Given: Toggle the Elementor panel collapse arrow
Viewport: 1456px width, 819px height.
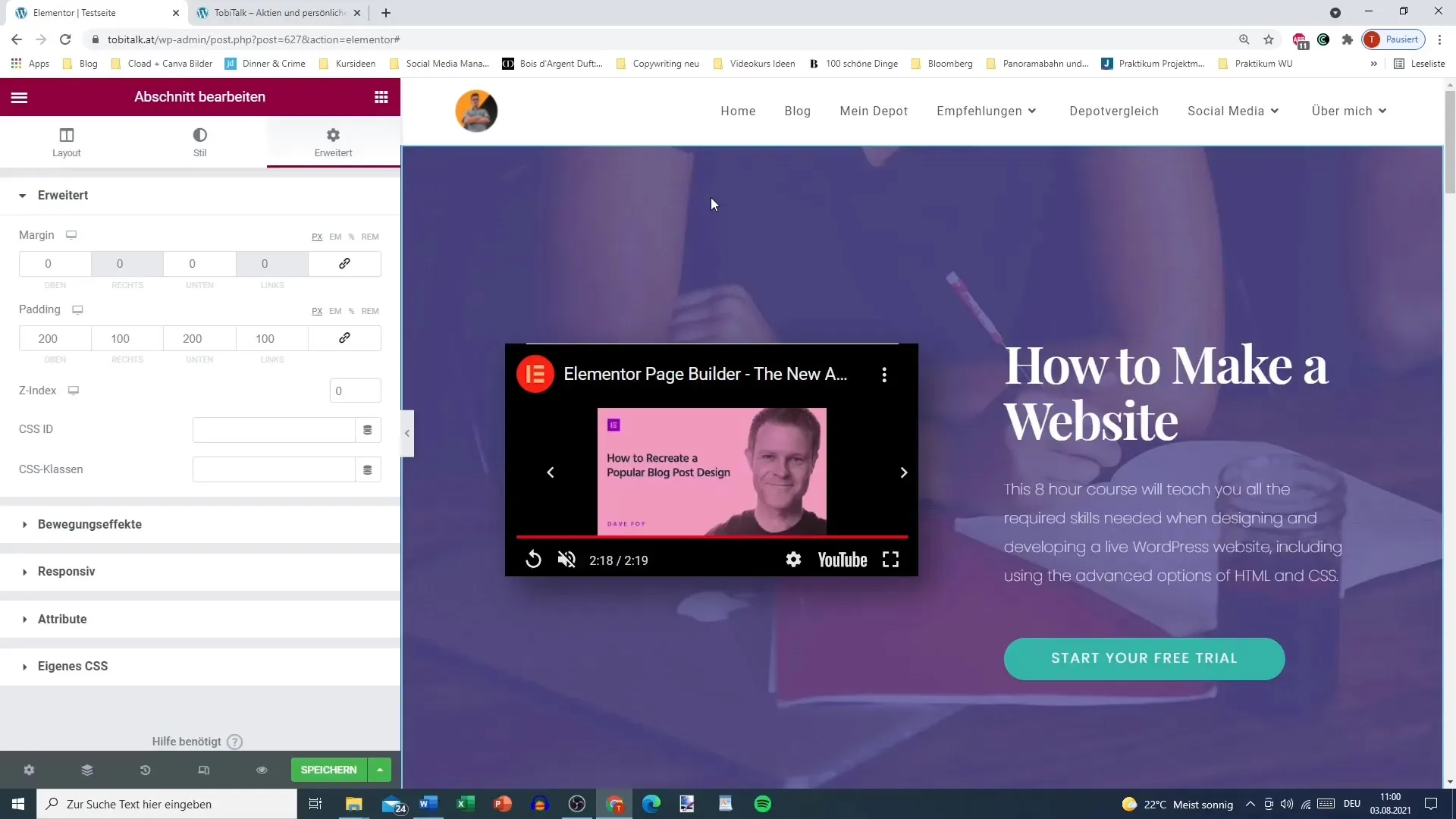Looking at the screenshot, I should (x=408, y=433).
